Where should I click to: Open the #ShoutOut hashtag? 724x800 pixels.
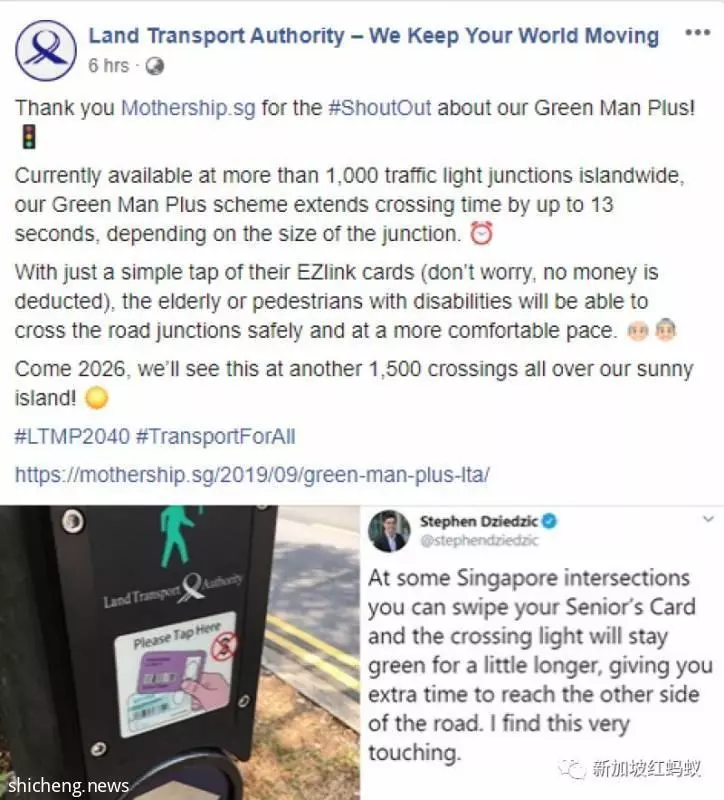pyautogui.click(x=380, y=108)
